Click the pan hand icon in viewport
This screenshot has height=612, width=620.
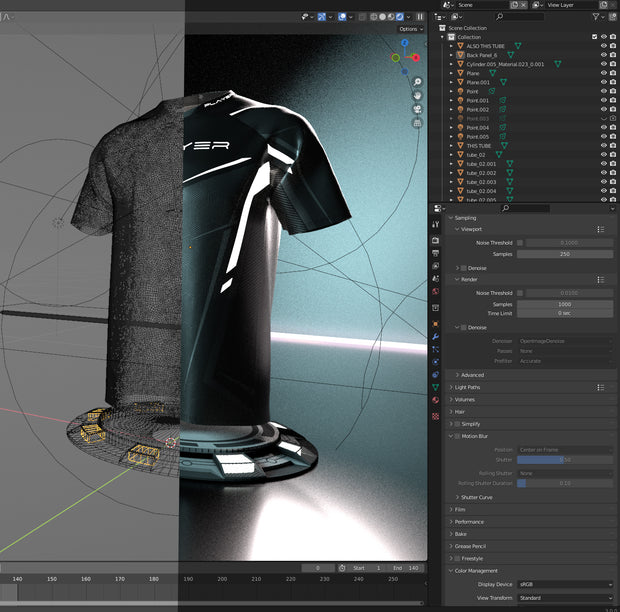[x=417, y=95]
